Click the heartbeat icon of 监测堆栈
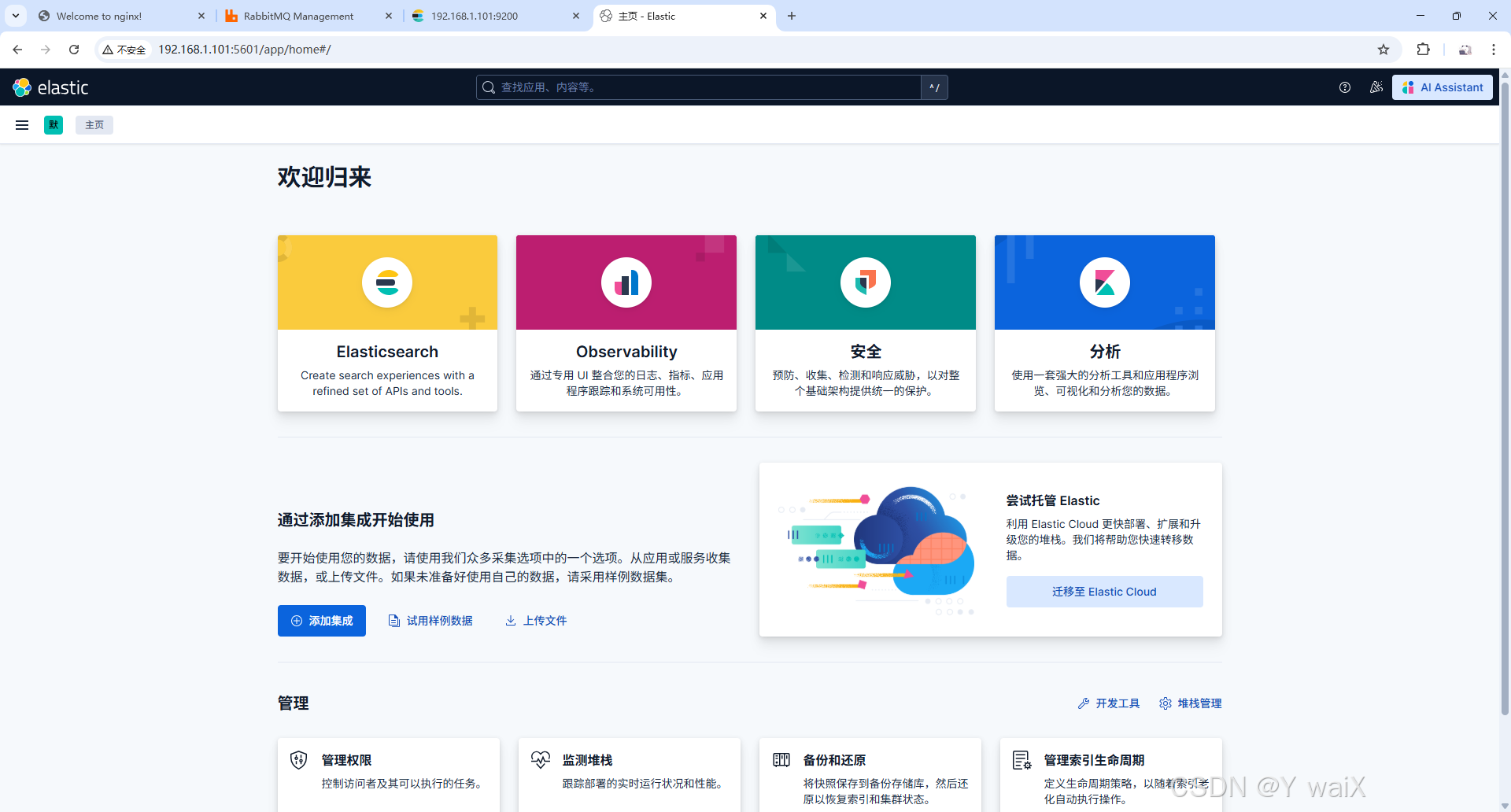Image resolution: width=1511 pixels, height=812 pixels. (x=541, y=760)
